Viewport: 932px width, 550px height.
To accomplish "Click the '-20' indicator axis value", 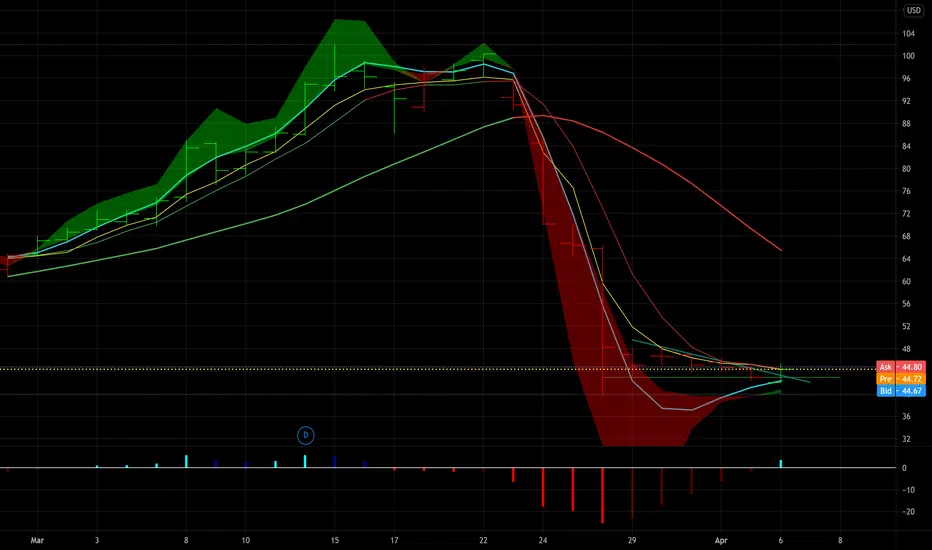I will pyautogui.click(x=908, y=511).
